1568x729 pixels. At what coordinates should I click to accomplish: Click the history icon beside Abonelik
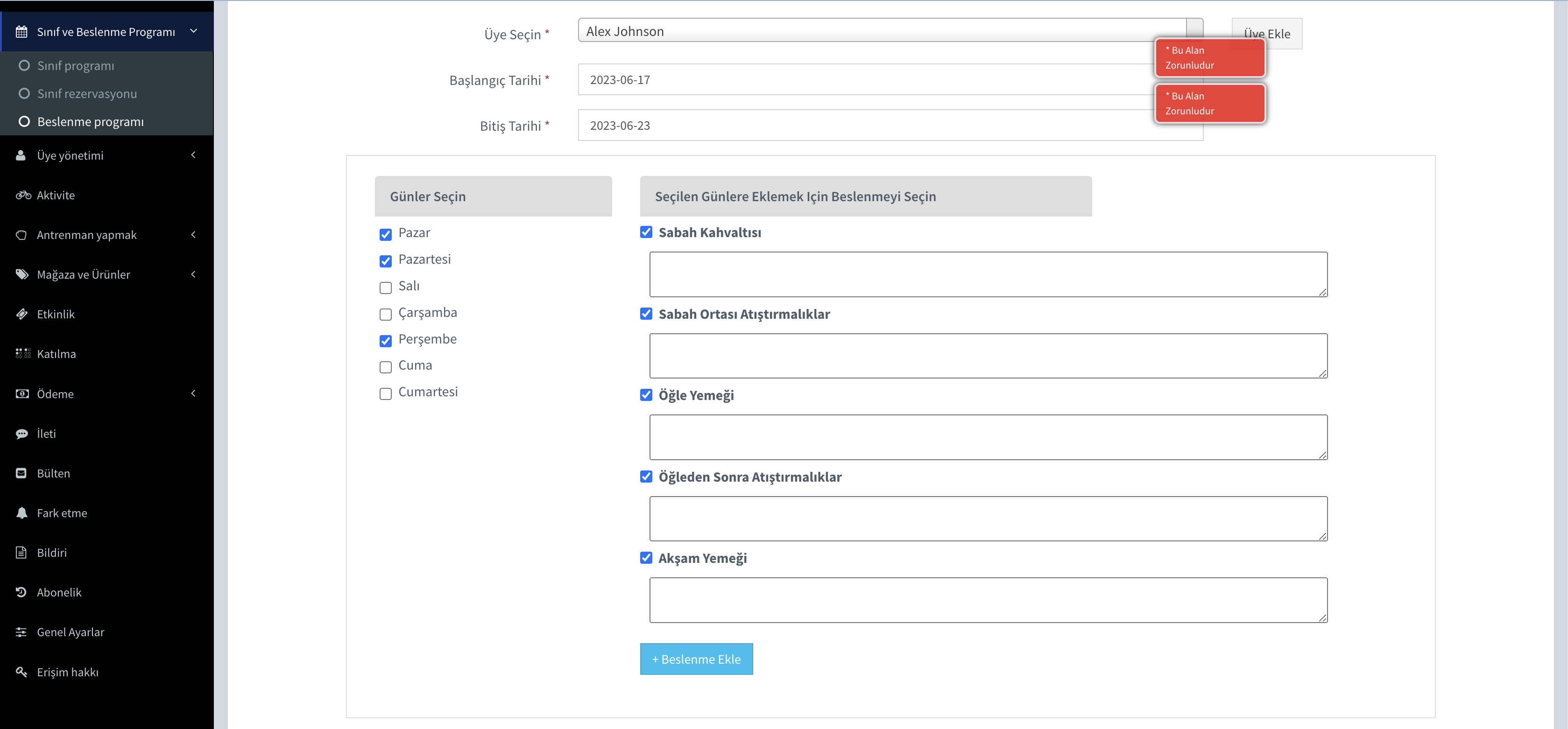pos(21,592)
